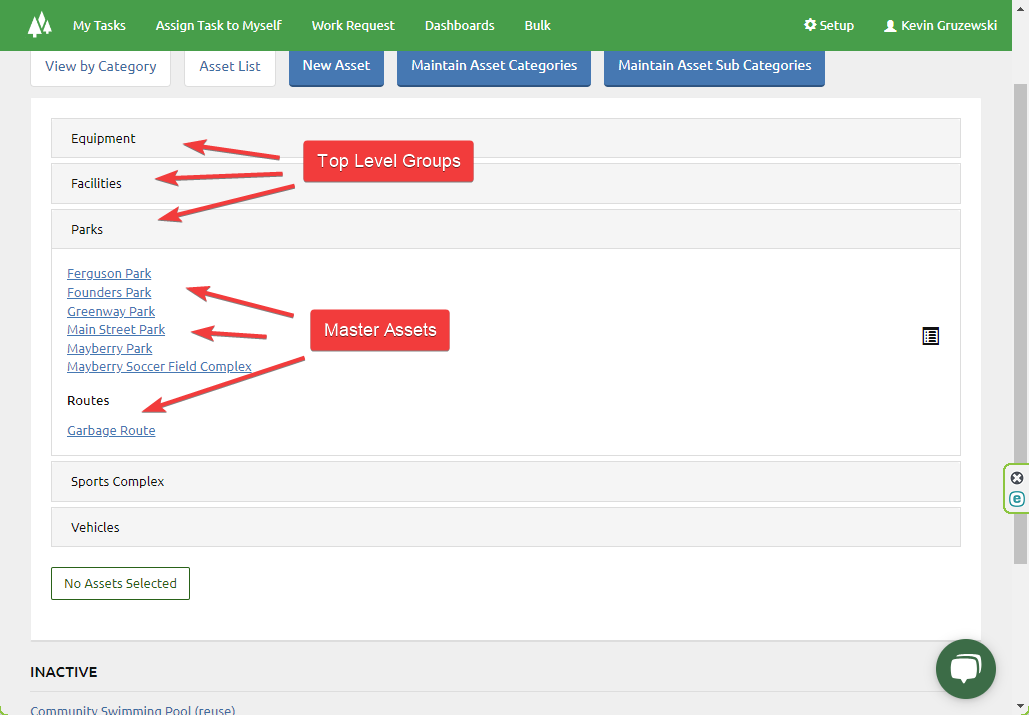This screenshot has width=1029, height=715.
Task: Open the Ferguson Park asset link
Action: point(109,274)
